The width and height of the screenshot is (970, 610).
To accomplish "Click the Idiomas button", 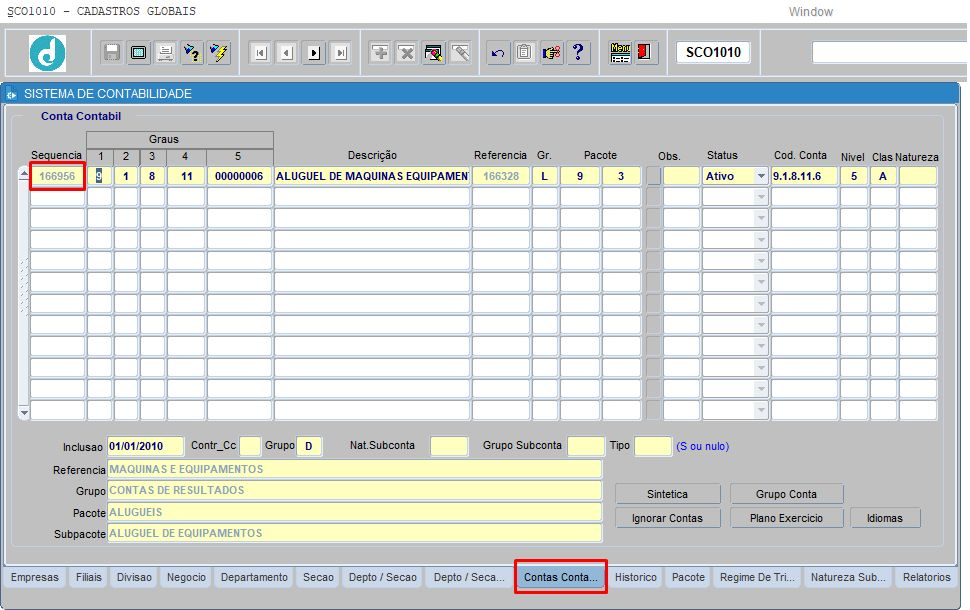I will 885,518.
